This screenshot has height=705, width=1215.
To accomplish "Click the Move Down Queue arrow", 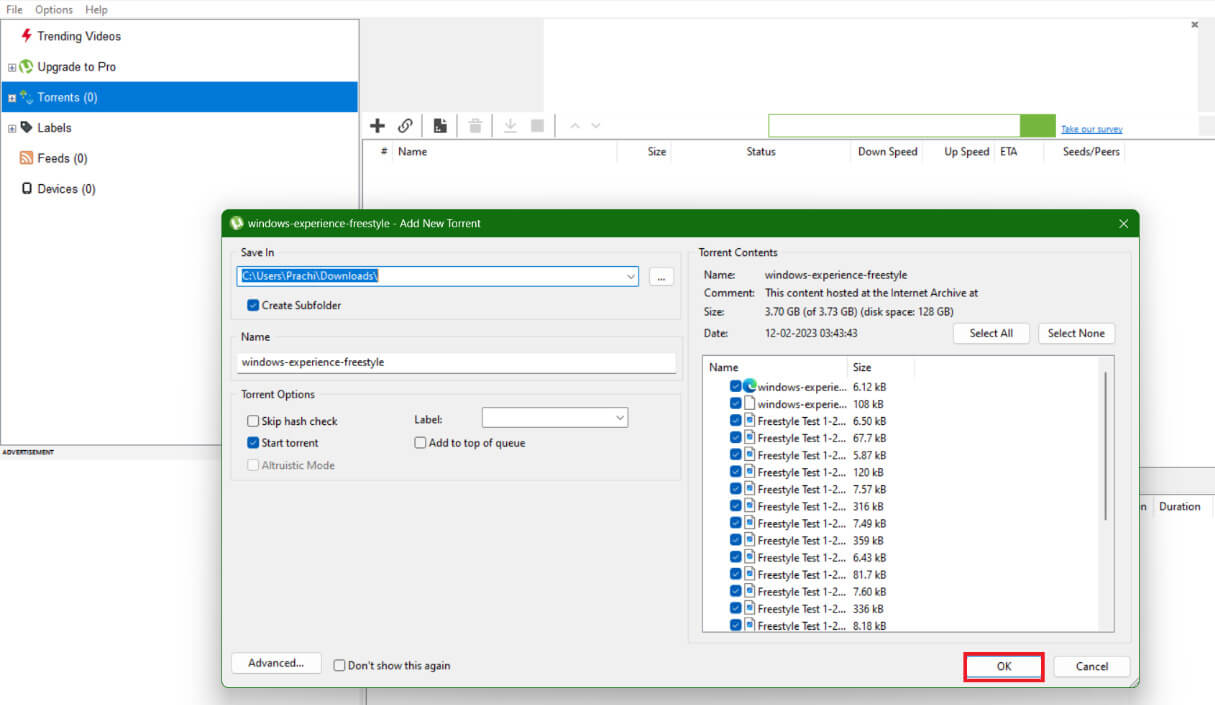I will coord(596,126).
